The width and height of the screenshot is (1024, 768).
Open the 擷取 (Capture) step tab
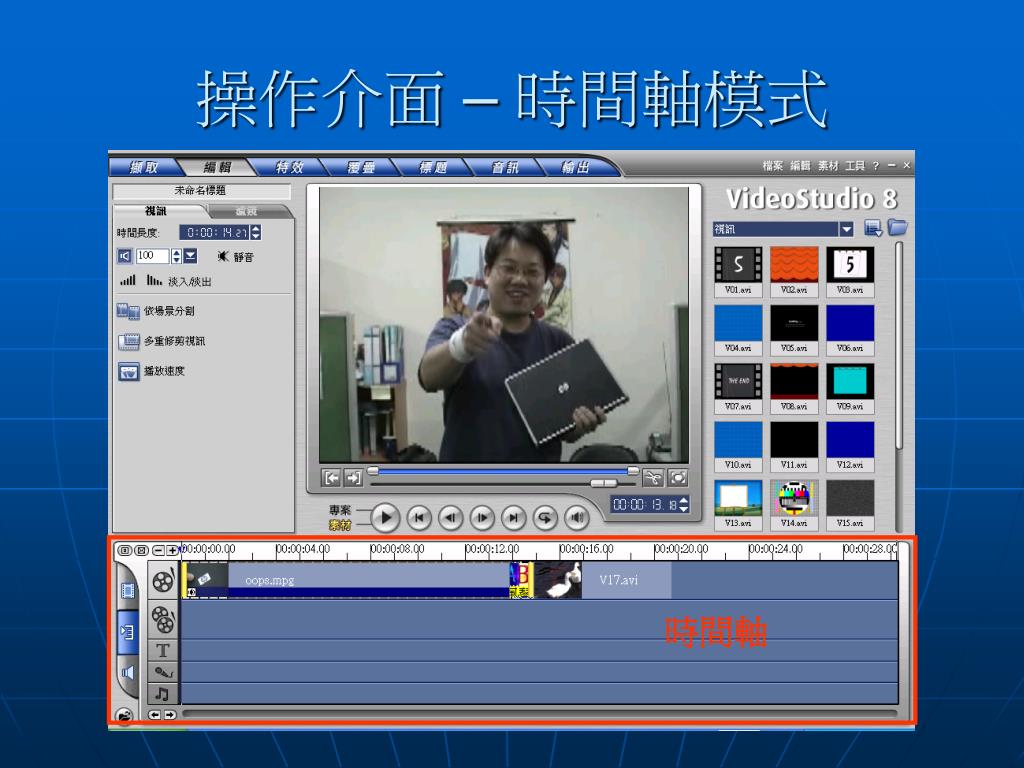pos(144,167)
